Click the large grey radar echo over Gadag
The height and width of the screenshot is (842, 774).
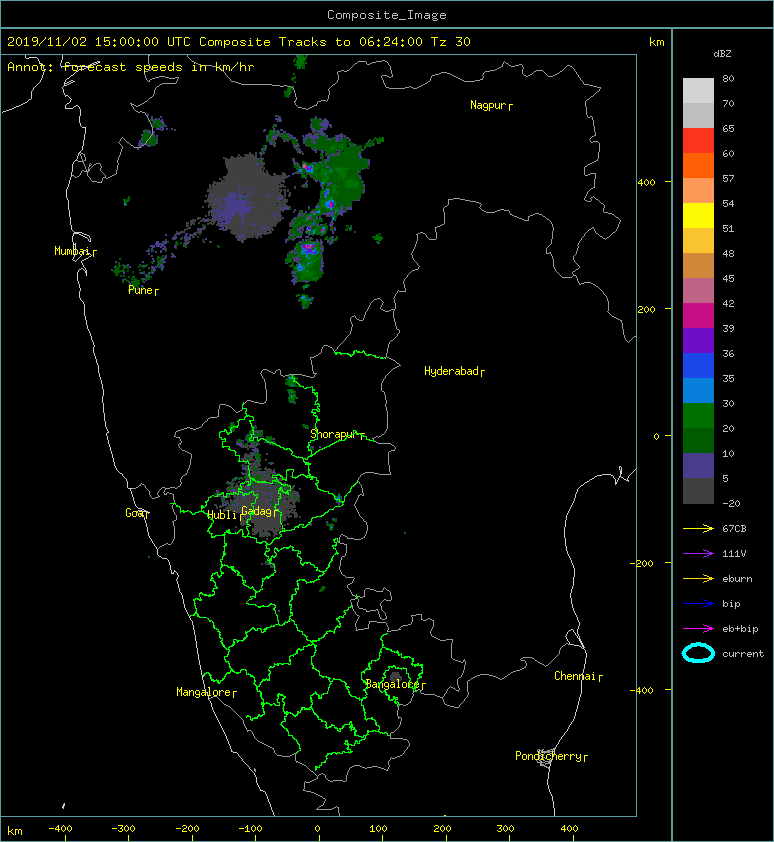262,507
